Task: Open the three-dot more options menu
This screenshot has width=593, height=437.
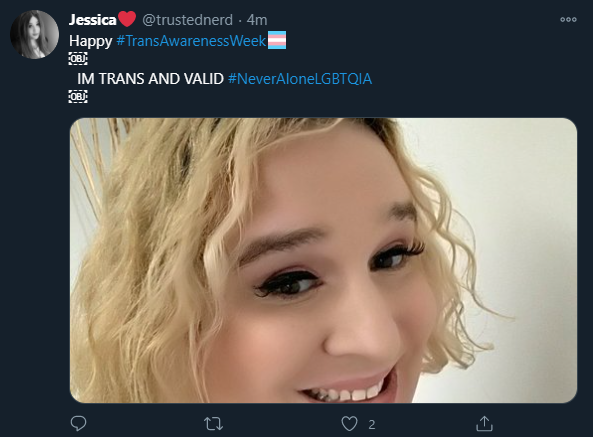Action: click(x=568, y=20)
